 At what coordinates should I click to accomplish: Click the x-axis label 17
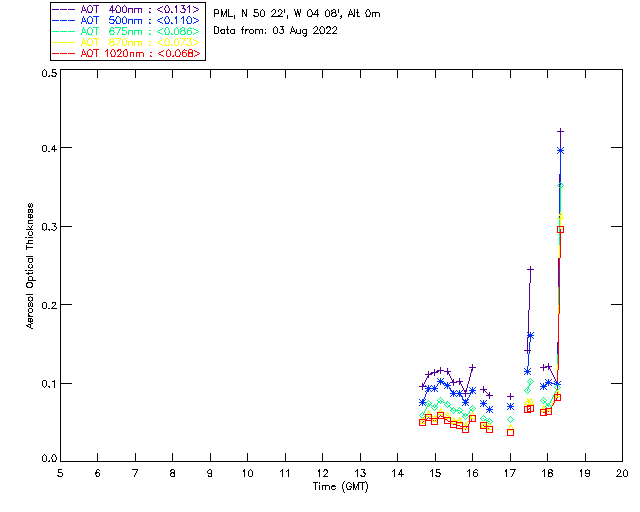click(x=510, y=473)
